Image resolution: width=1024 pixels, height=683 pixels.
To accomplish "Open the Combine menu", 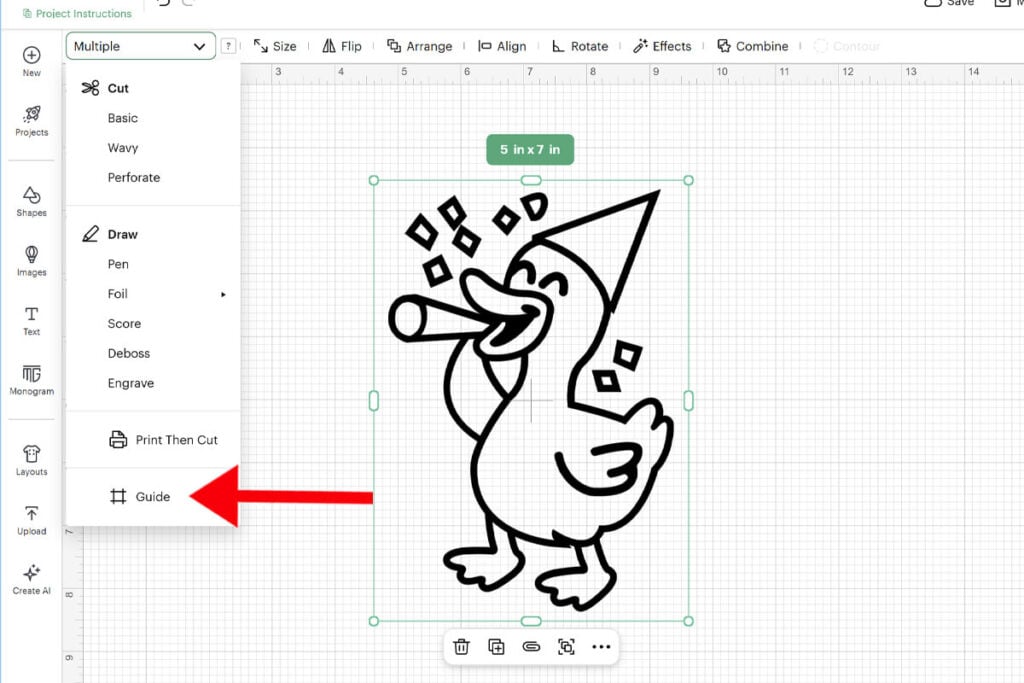I will point(752,46).
